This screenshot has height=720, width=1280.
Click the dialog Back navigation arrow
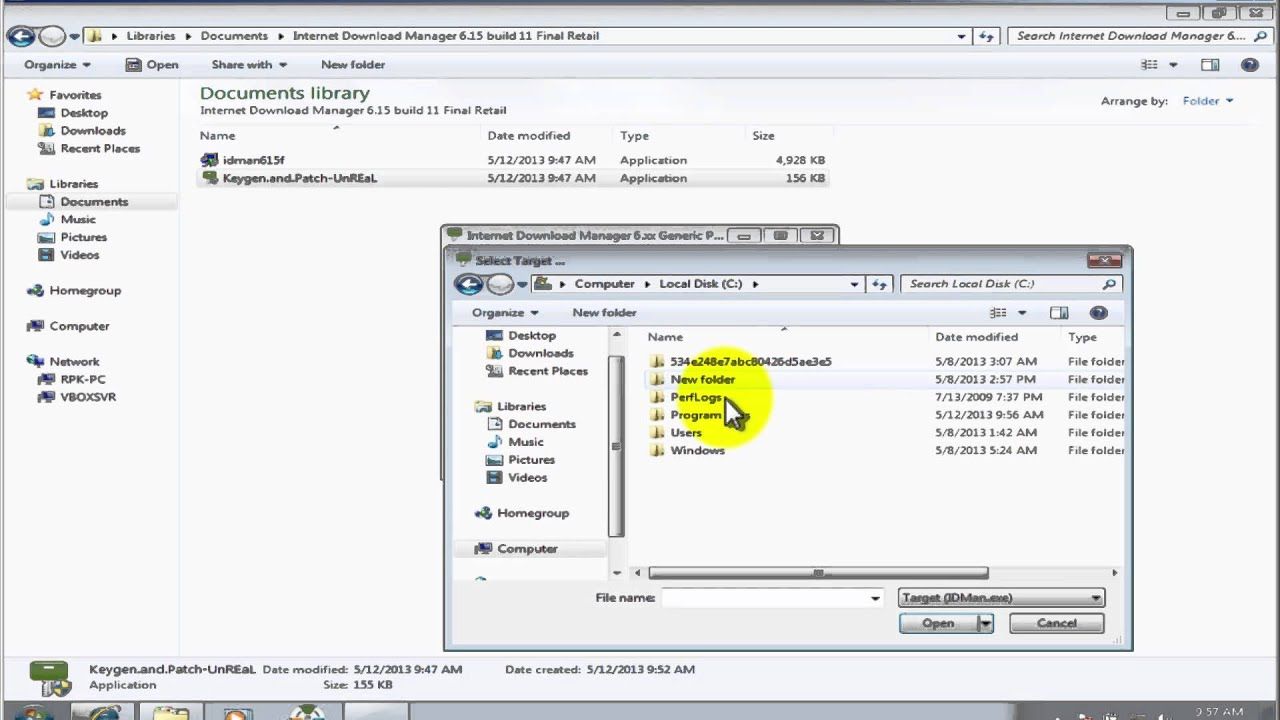click(468, 284)
